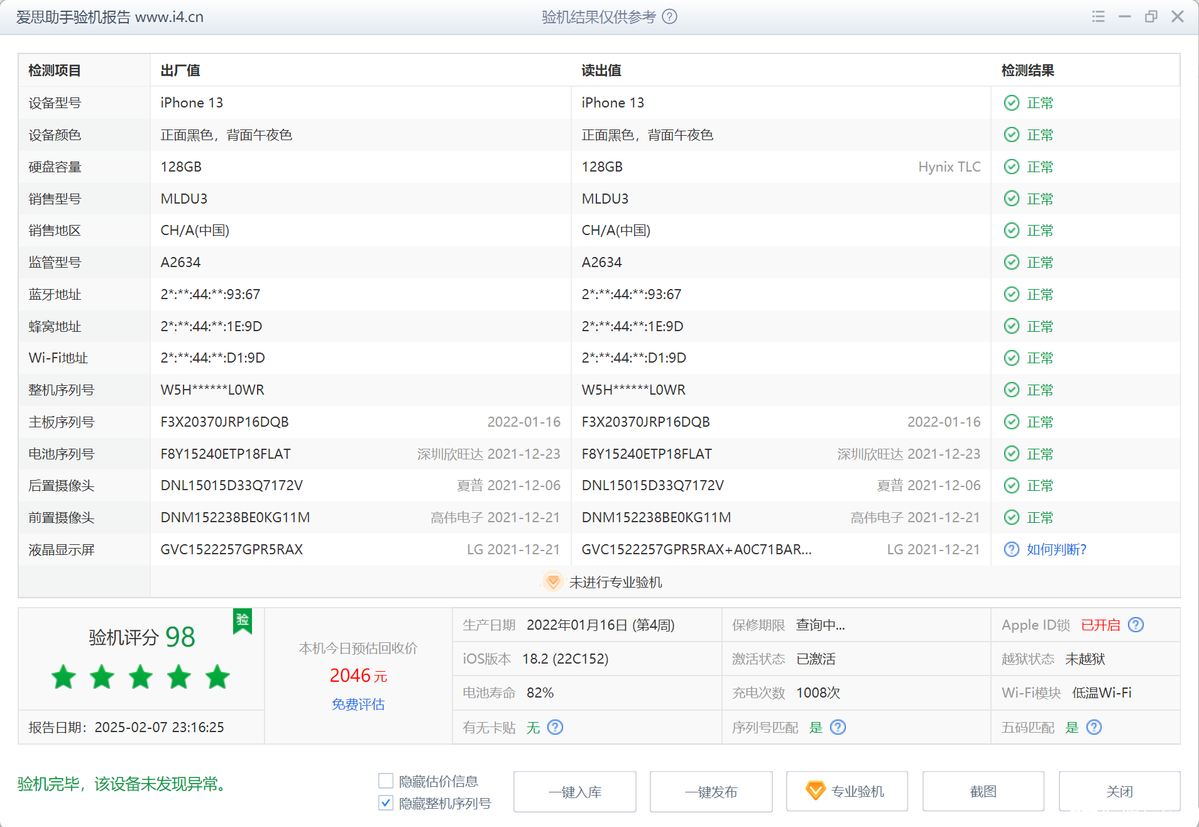1199x827 pixels.
Task: Click the help icon next to 序列号匹配
Action: point(837,727)
